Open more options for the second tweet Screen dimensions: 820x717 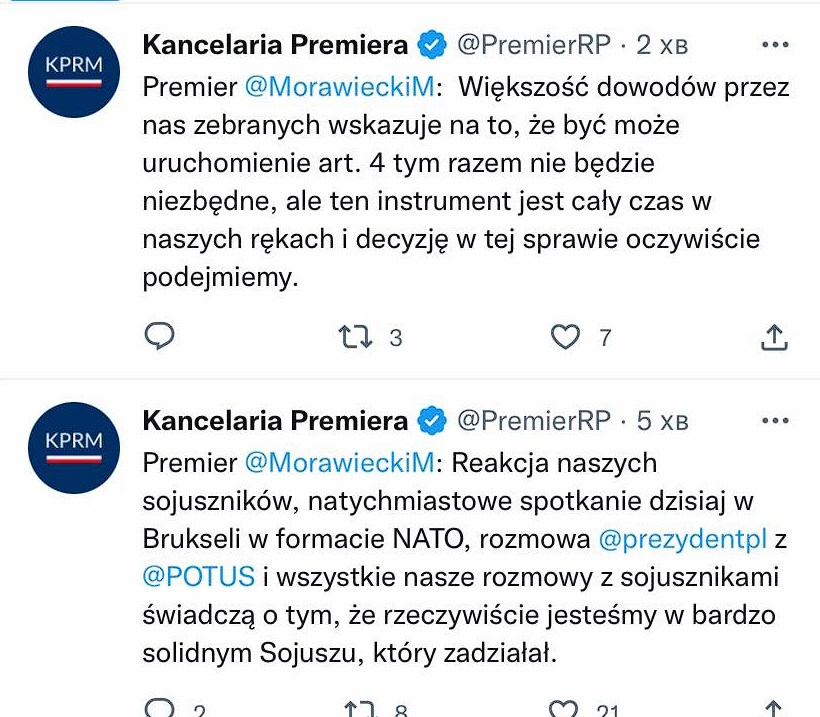point(775,421)
